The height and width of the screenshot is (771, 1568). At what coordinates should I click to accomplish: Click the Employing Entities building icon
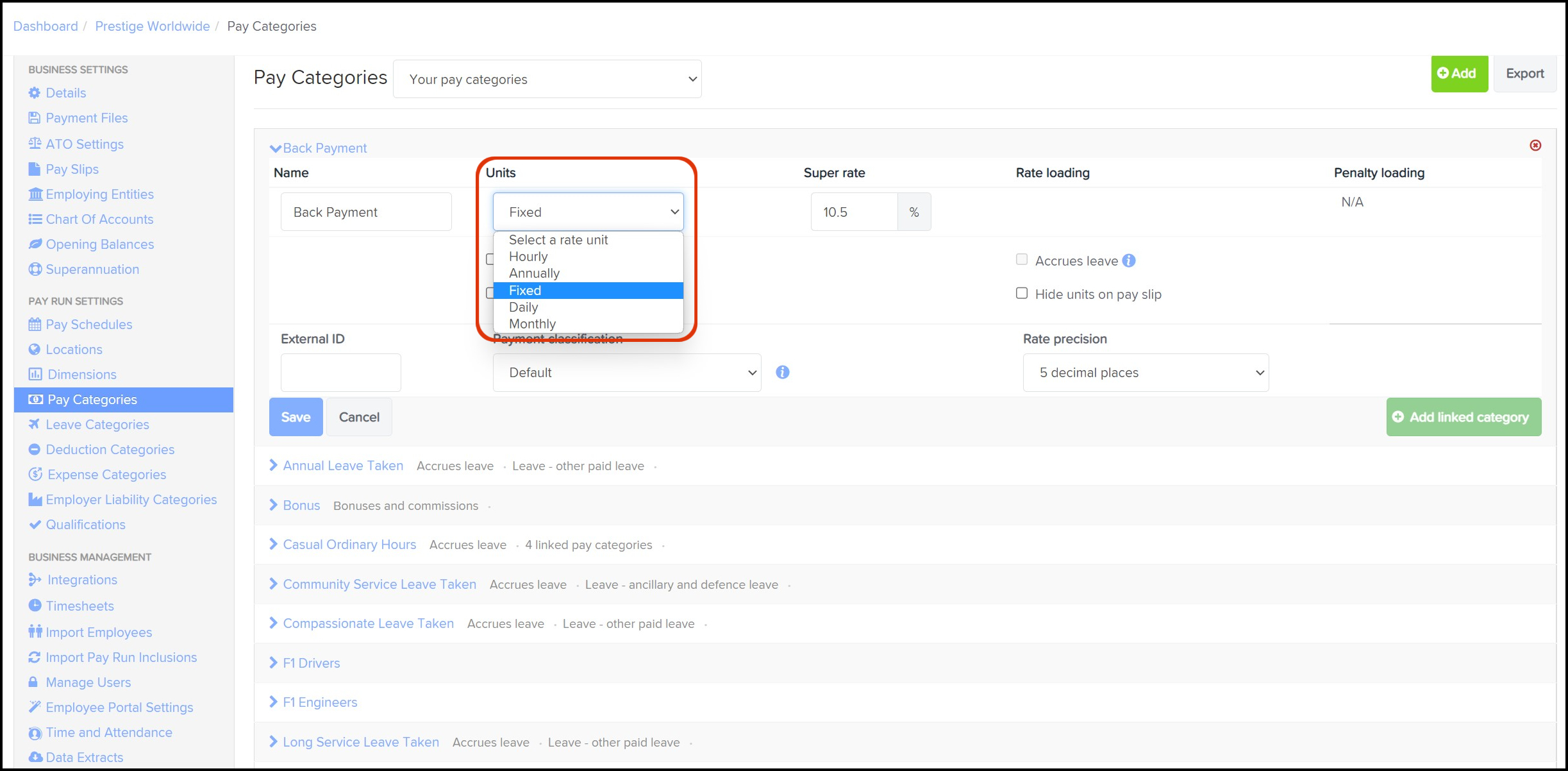point(35,194)
